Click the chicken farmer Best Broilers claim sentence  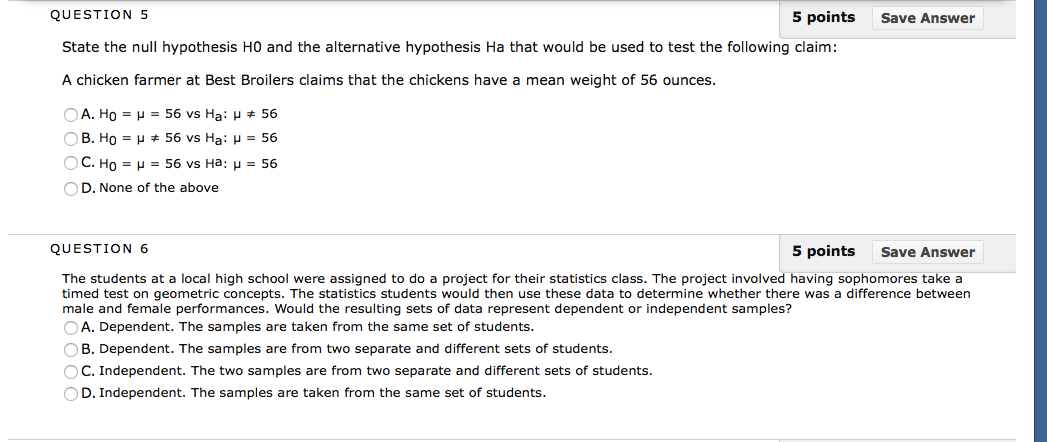(389, 81)
